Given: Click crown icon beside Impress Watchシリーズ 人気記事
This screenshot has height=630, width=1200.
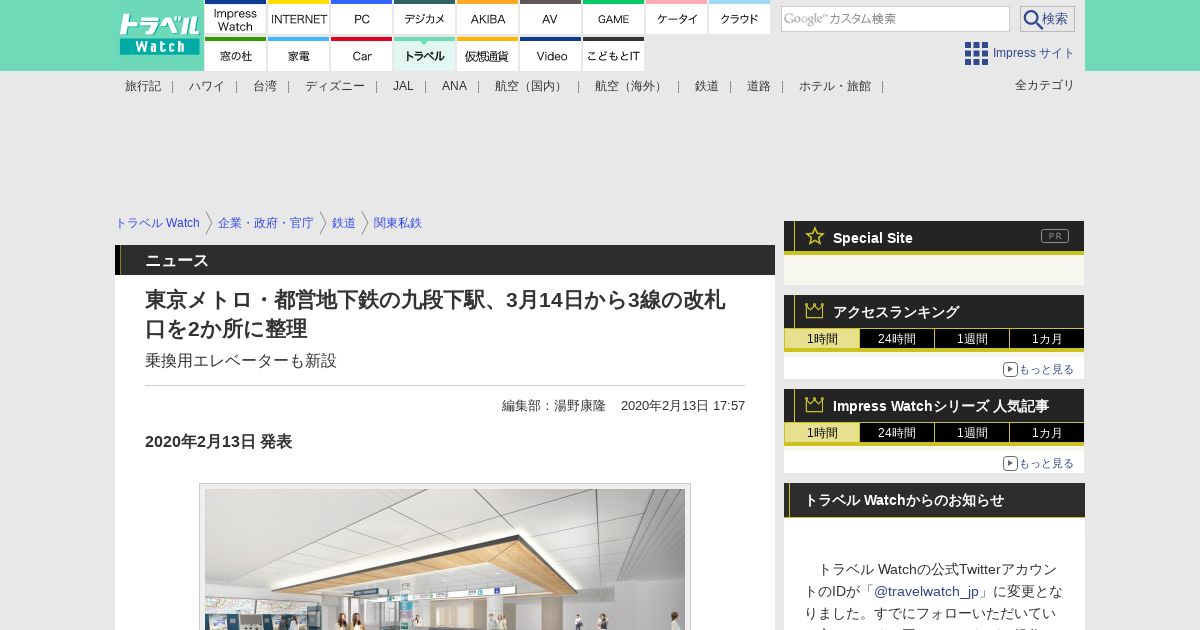Looking at the screenshot, I should tap(815, 404).
